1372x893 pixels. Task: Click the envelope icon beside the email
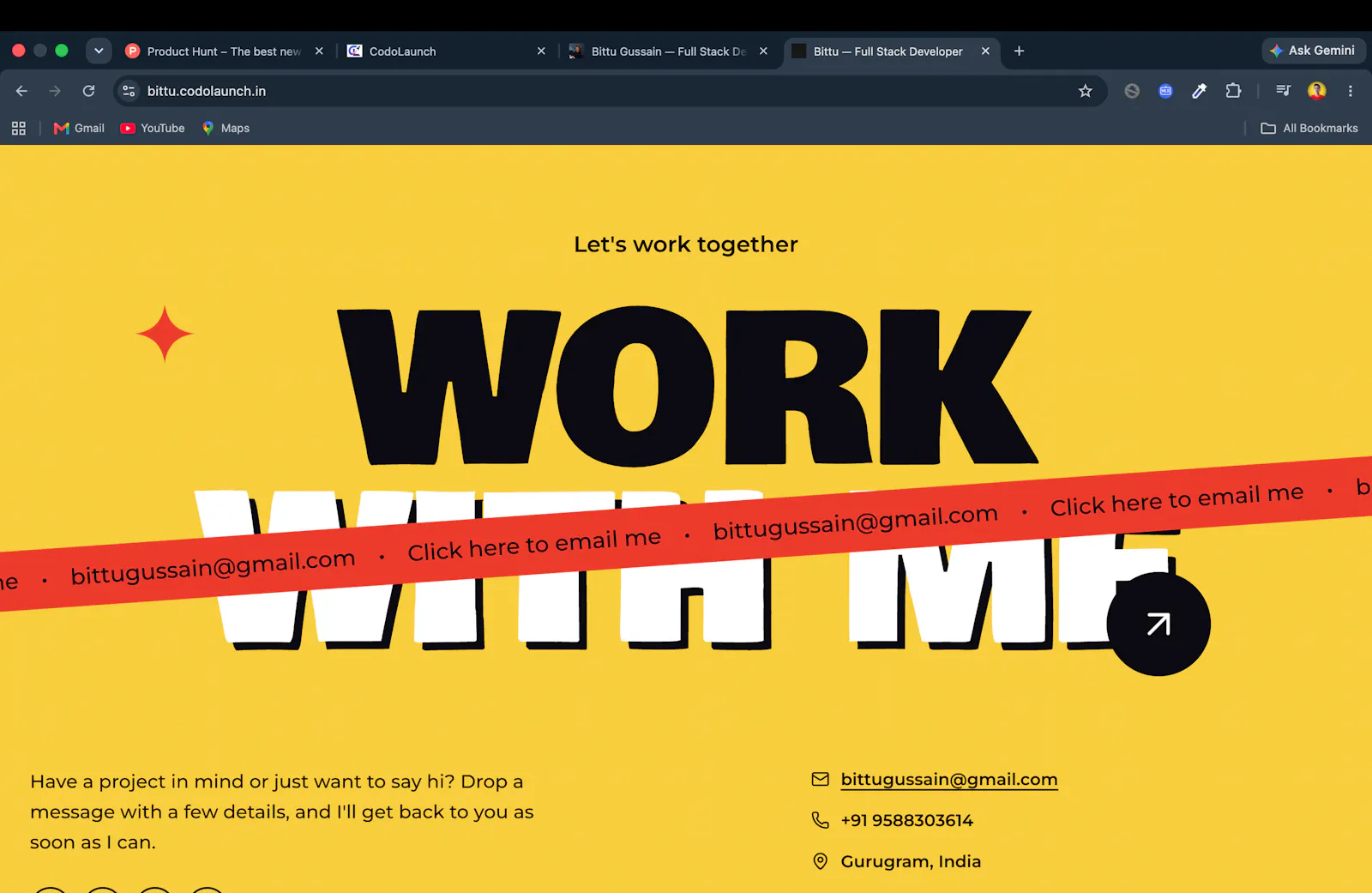(x=821, y=779)
